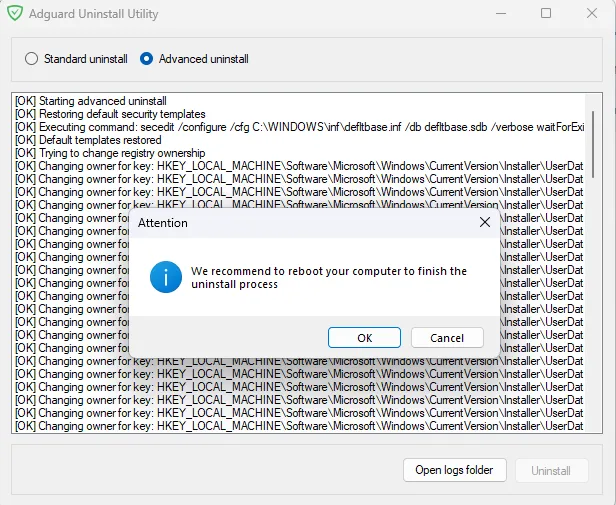Viewport: 616px width, 505px height.
Task: Close the Adguard Uninstall Utility window
Action: (592, 13)
